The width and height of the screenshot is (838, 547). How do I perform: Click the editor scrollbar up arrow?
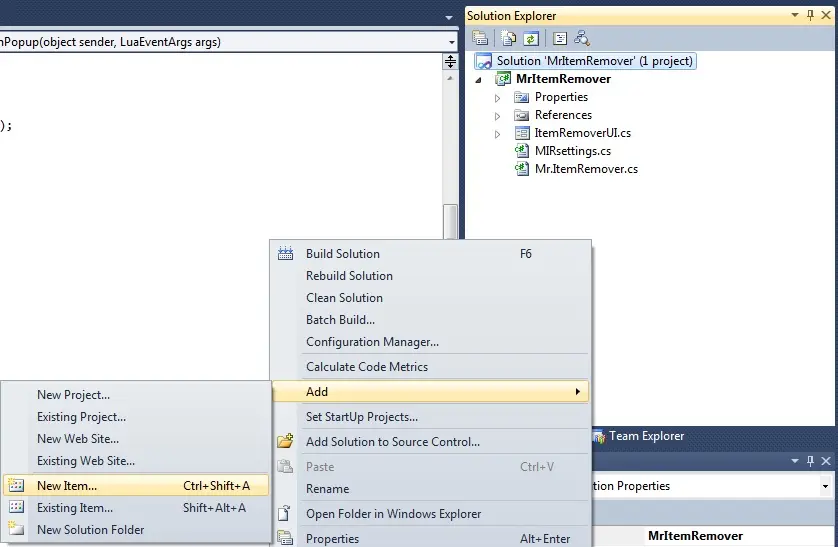pos(450,78)
